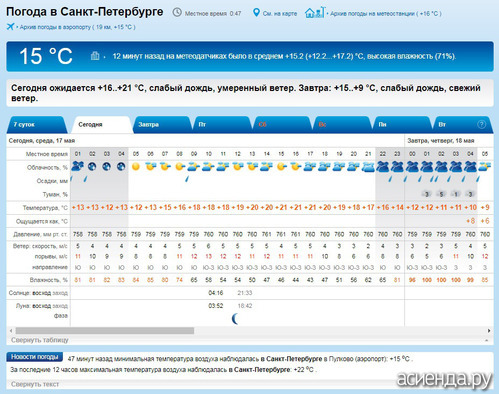Screen dimensions: 499x394
Task: Open the 7 суток forecast tab
Action: coord(36,125)
